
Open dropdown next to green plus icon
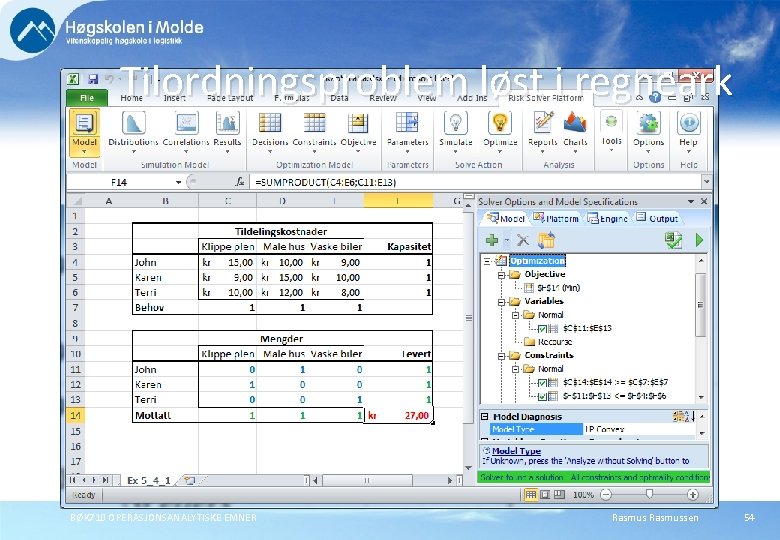click(x=506, y=241)
